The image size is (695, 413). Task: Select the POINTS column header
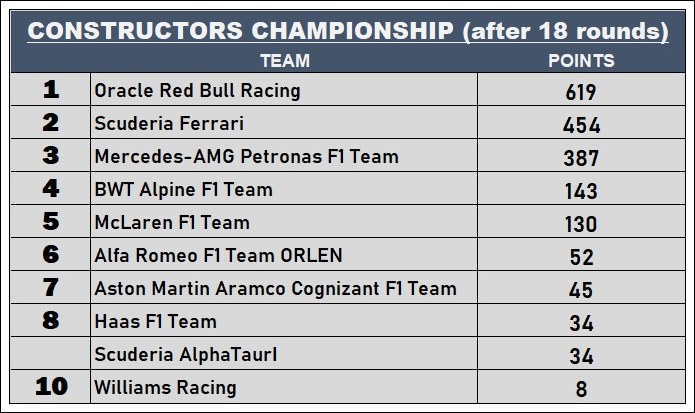(581, 61)
